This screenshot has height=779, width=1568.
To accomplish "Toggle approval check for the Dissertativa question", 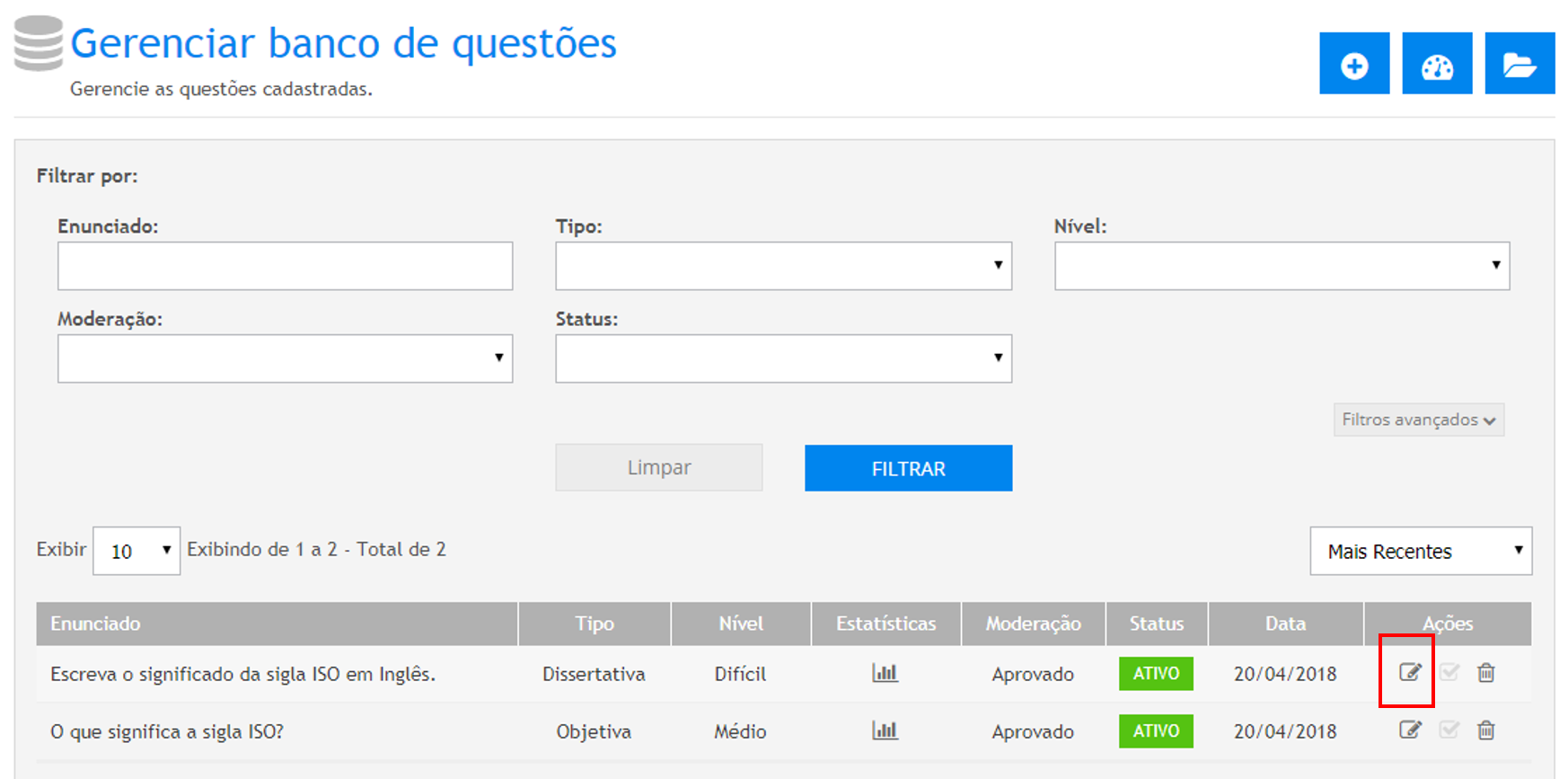I will click(x=1449, y=672).
